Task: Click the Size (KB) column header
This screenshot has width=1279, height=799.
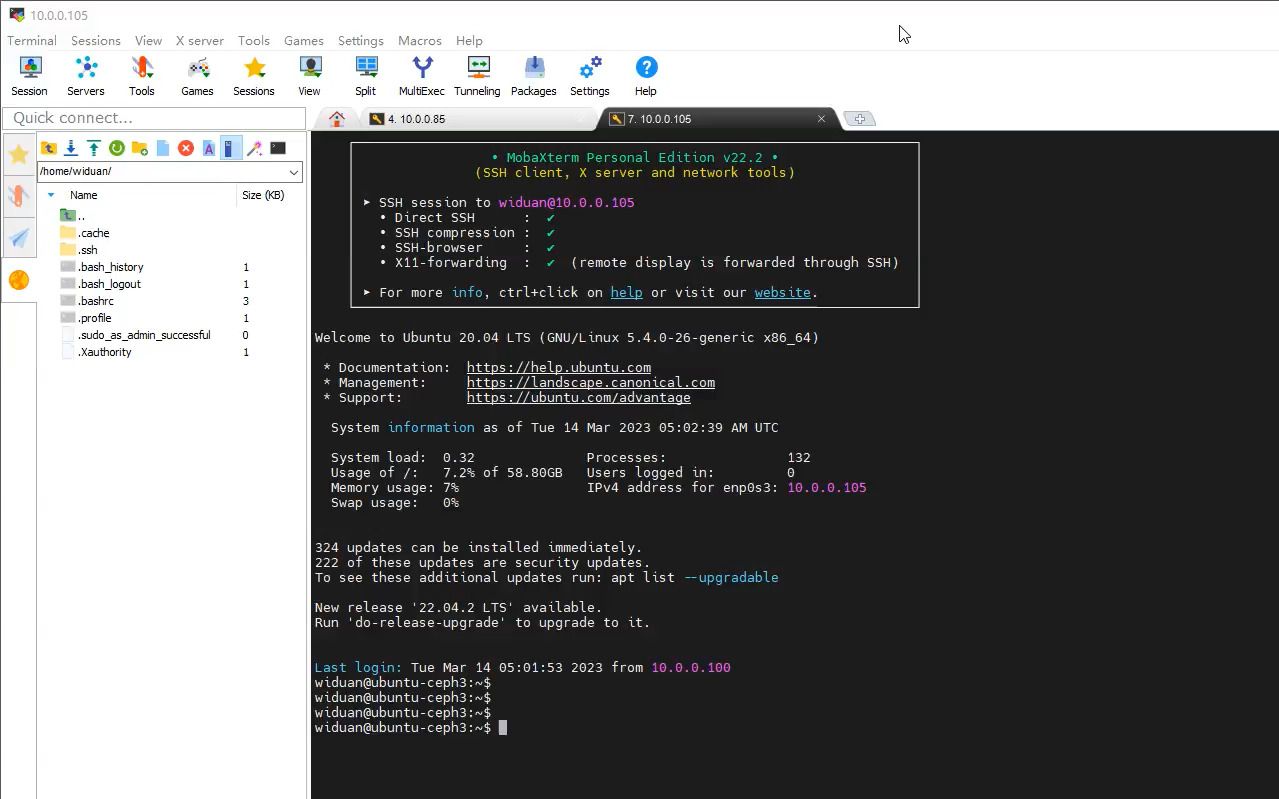Action: tap(263, 195)
